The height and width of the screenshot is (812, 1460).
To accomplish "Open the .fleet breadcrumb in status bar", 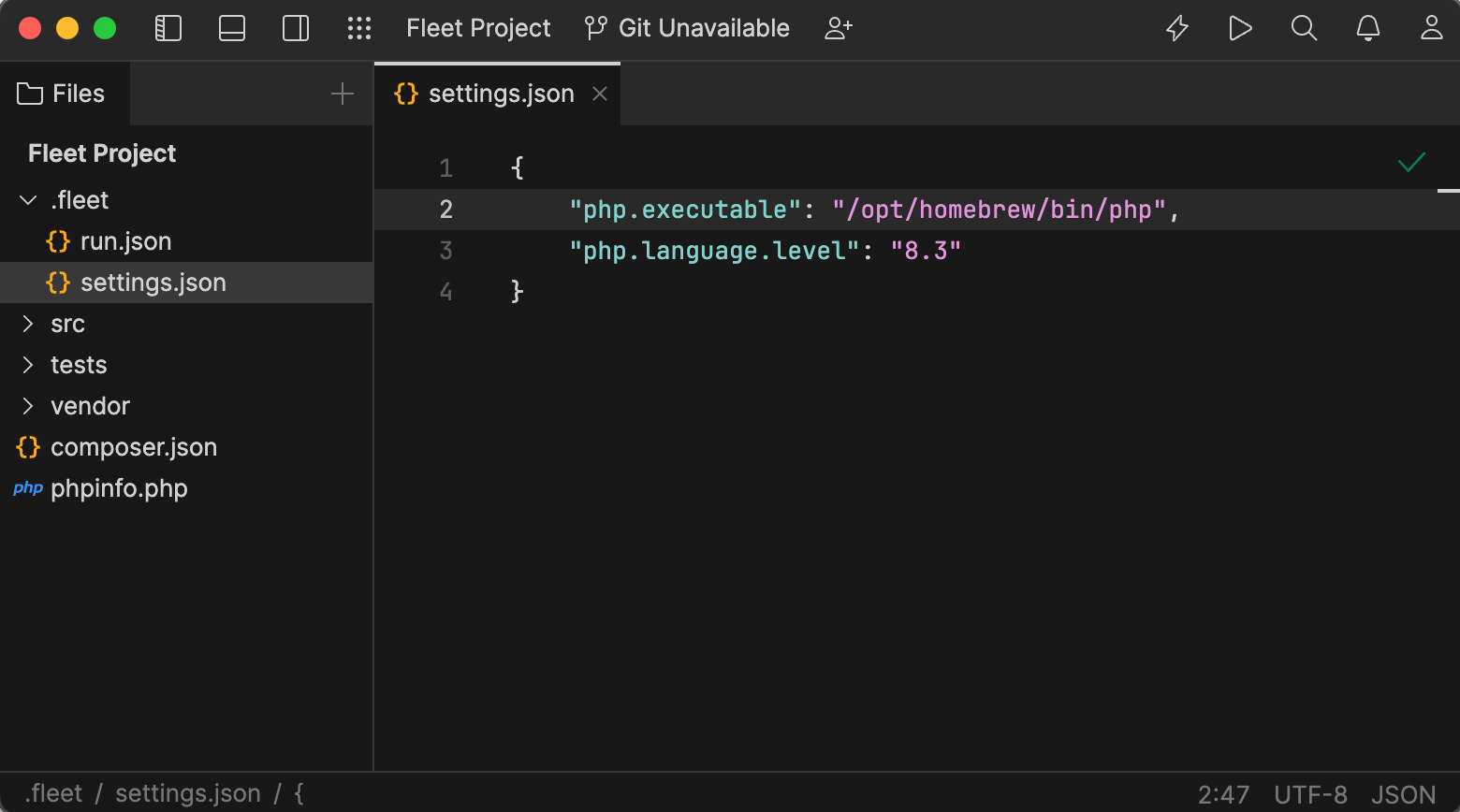I will [x=53, y=792].
